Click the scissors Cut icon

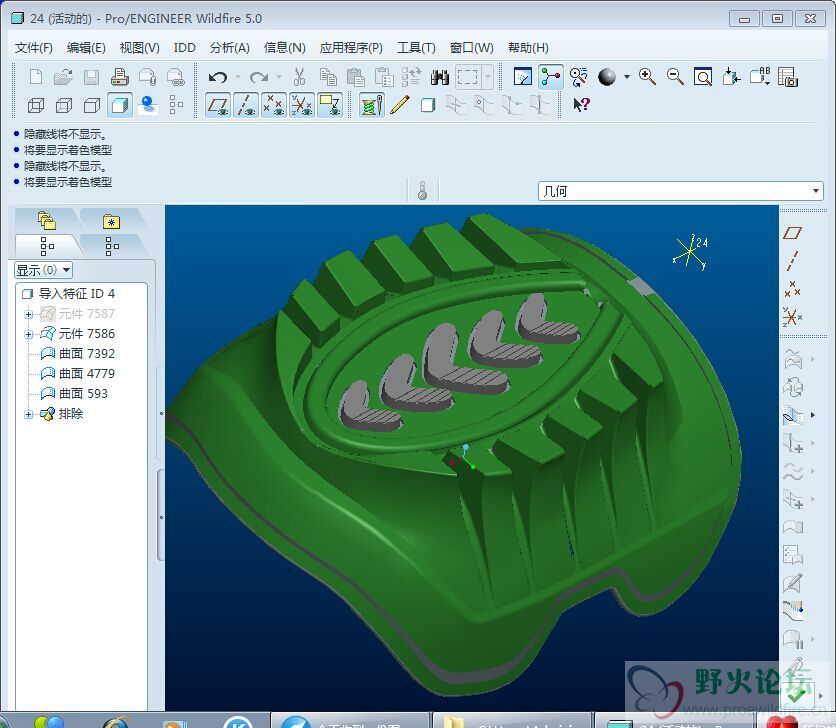click(300, 77)
